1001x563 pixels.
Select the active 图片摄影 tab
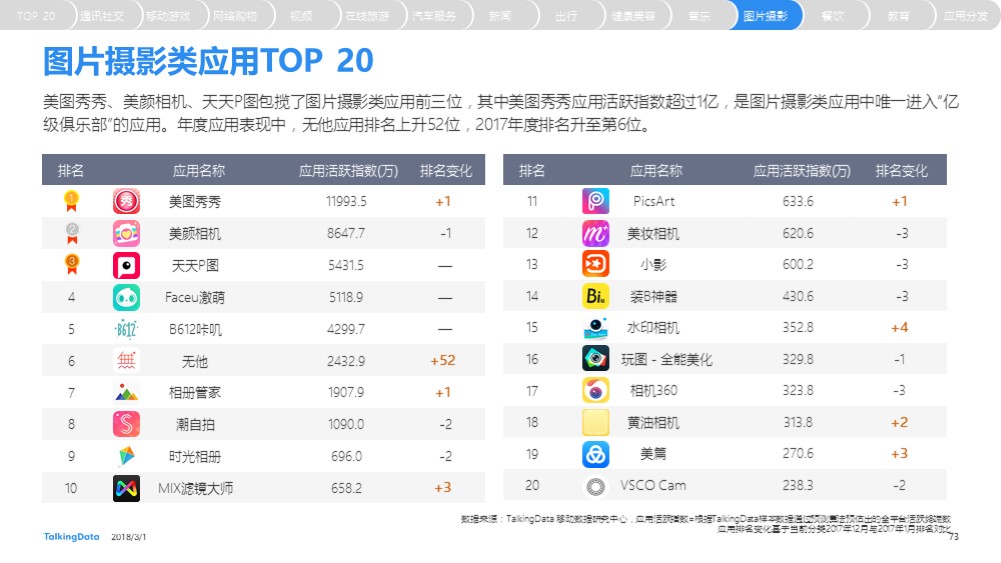point(766,16)
